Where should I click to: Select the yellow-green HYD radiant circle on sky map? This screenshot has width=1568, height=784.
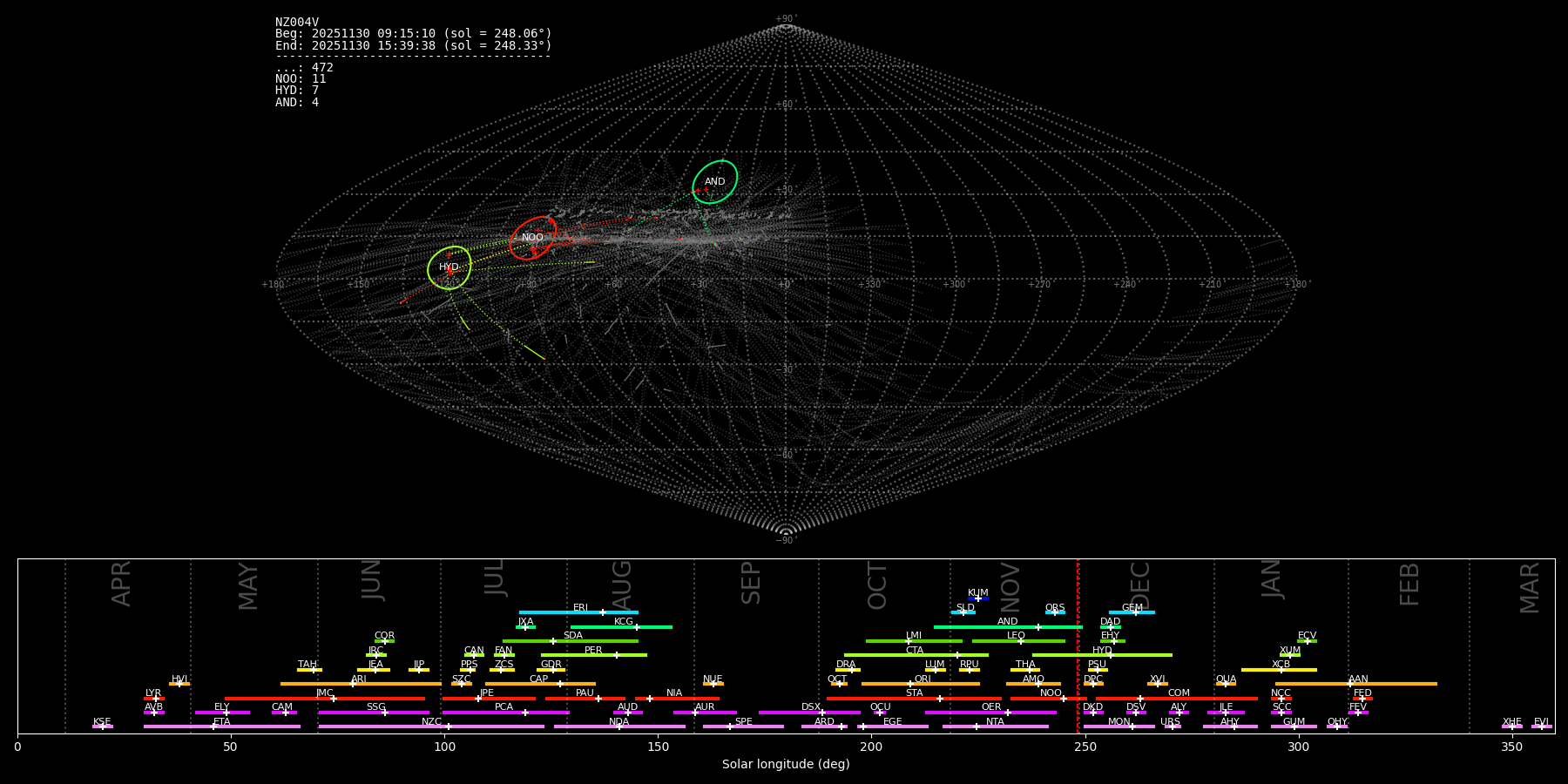point(449,267)
